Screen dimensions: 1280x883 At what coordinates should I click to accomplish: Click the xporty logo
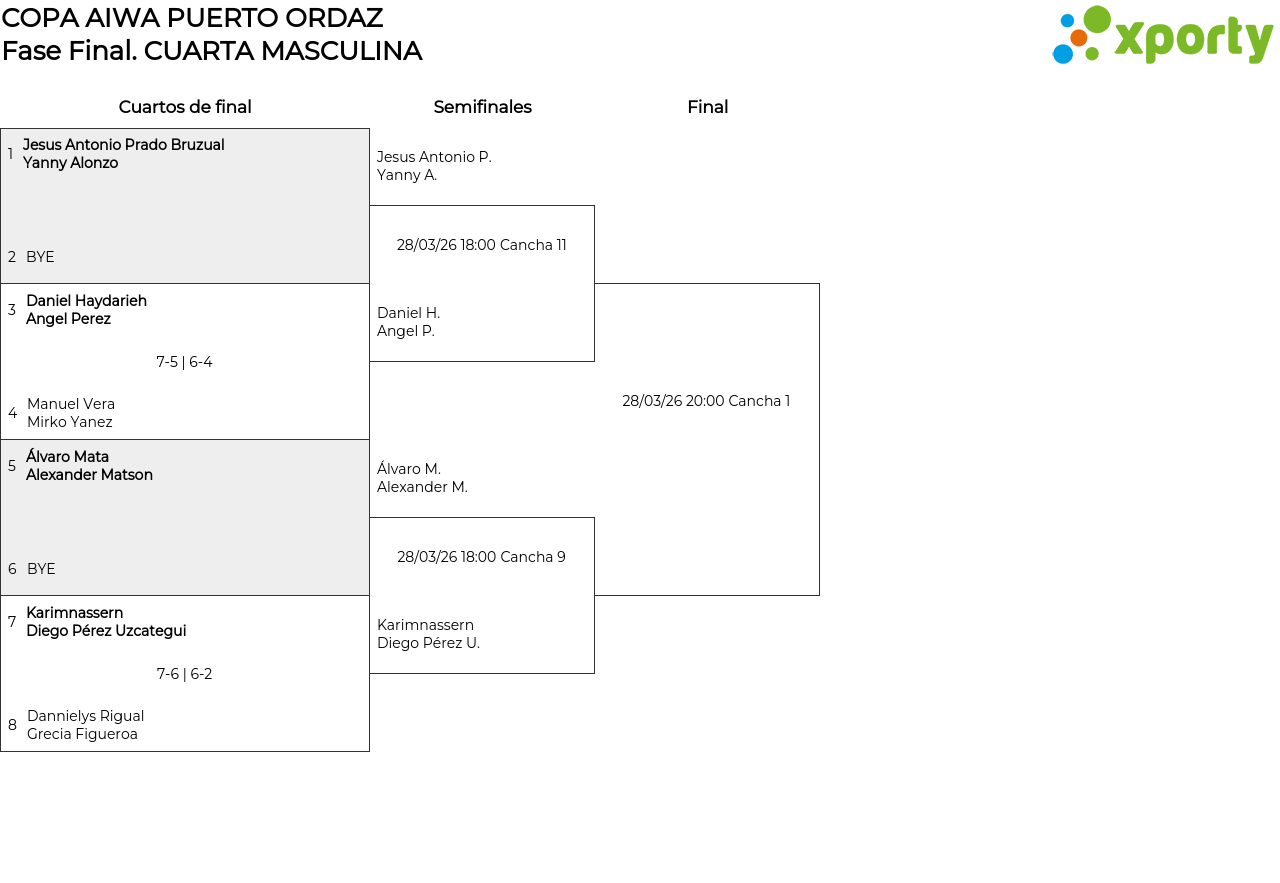[1162, 36]
